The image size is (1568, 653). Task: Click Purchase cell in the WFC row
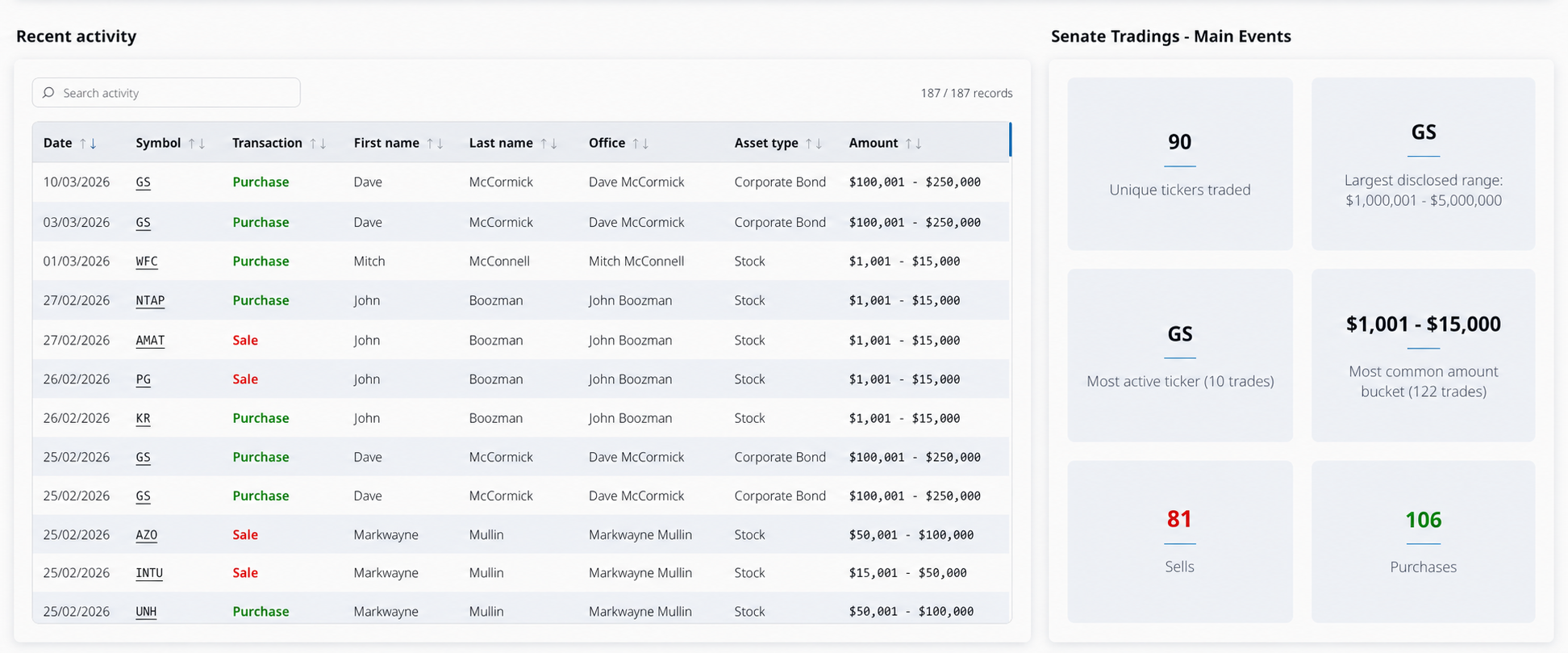click(x=261, y=262)
